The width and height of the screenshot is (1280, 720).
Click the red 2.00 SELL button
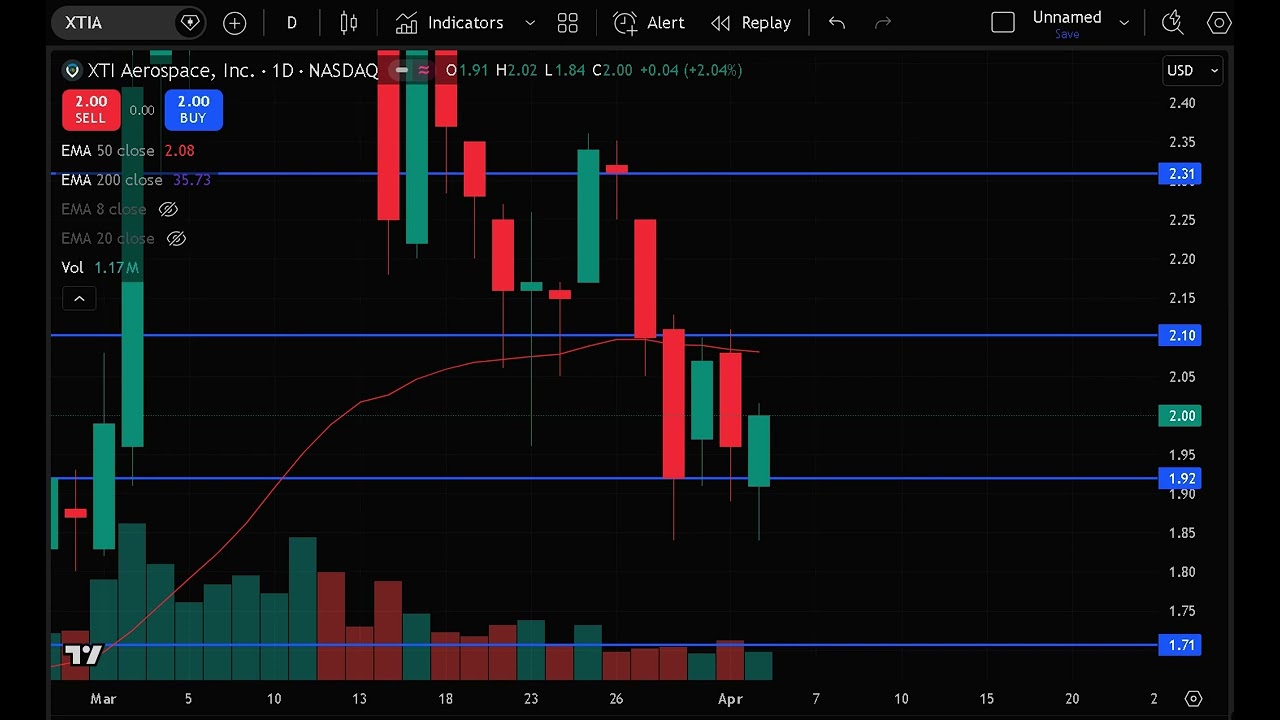(x=90, y=109)
